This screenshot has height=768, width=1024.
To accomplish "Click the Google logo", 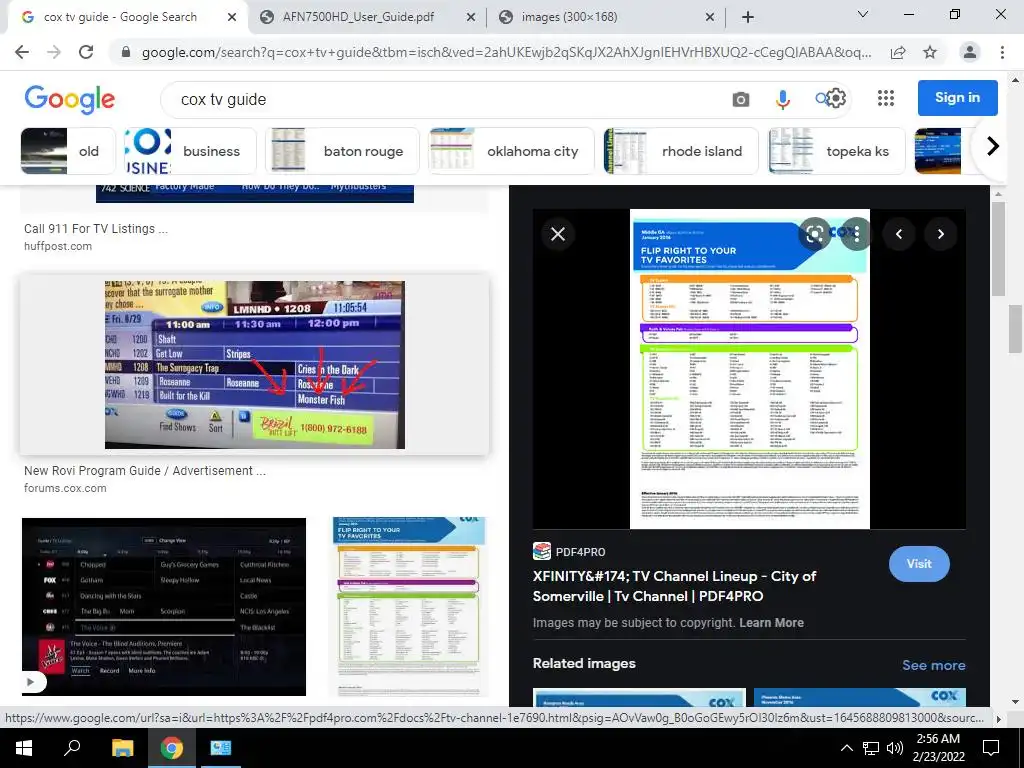I will (x=70, y=99).
